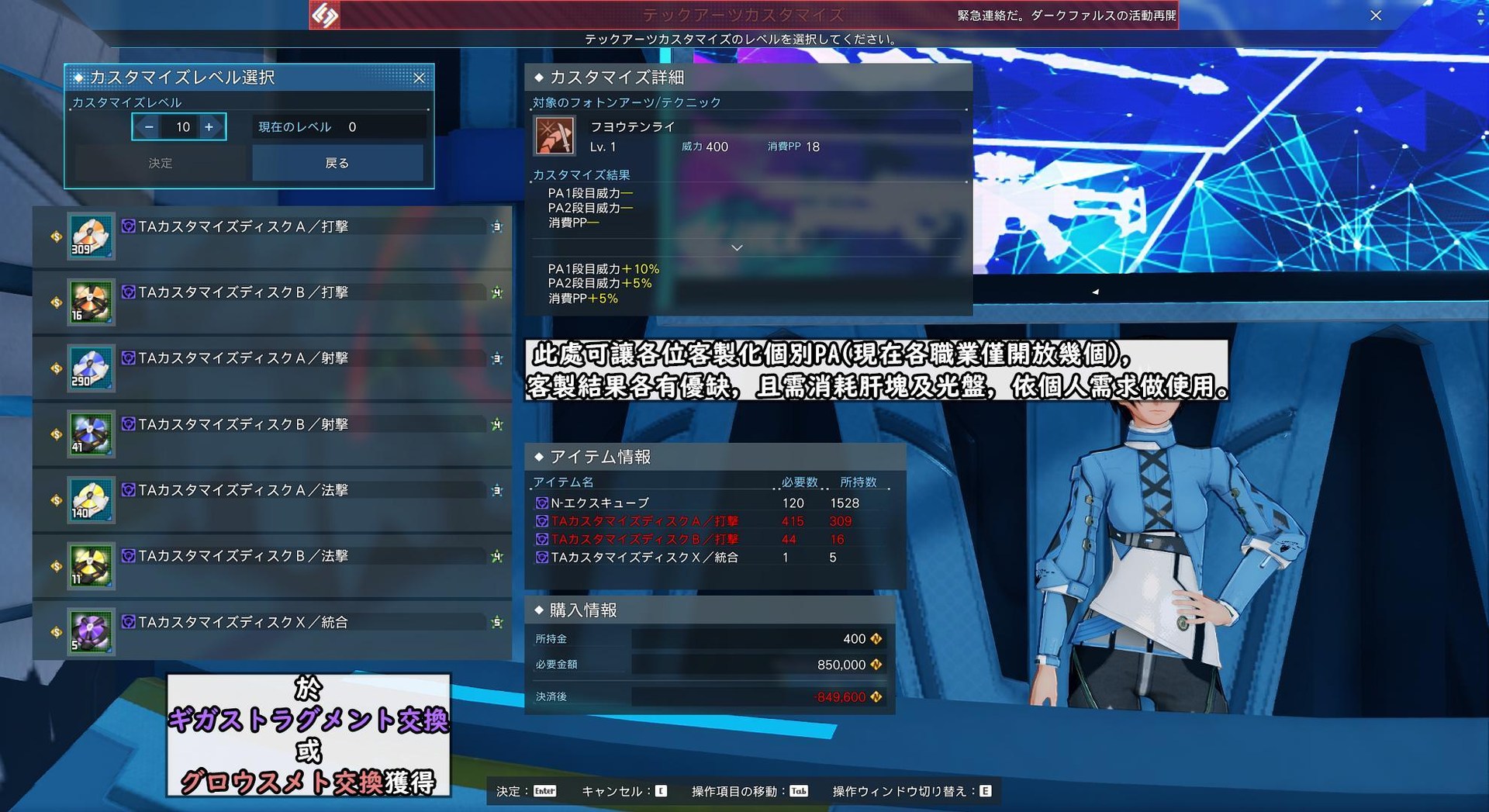Click the 決定 confirm button

161,163
